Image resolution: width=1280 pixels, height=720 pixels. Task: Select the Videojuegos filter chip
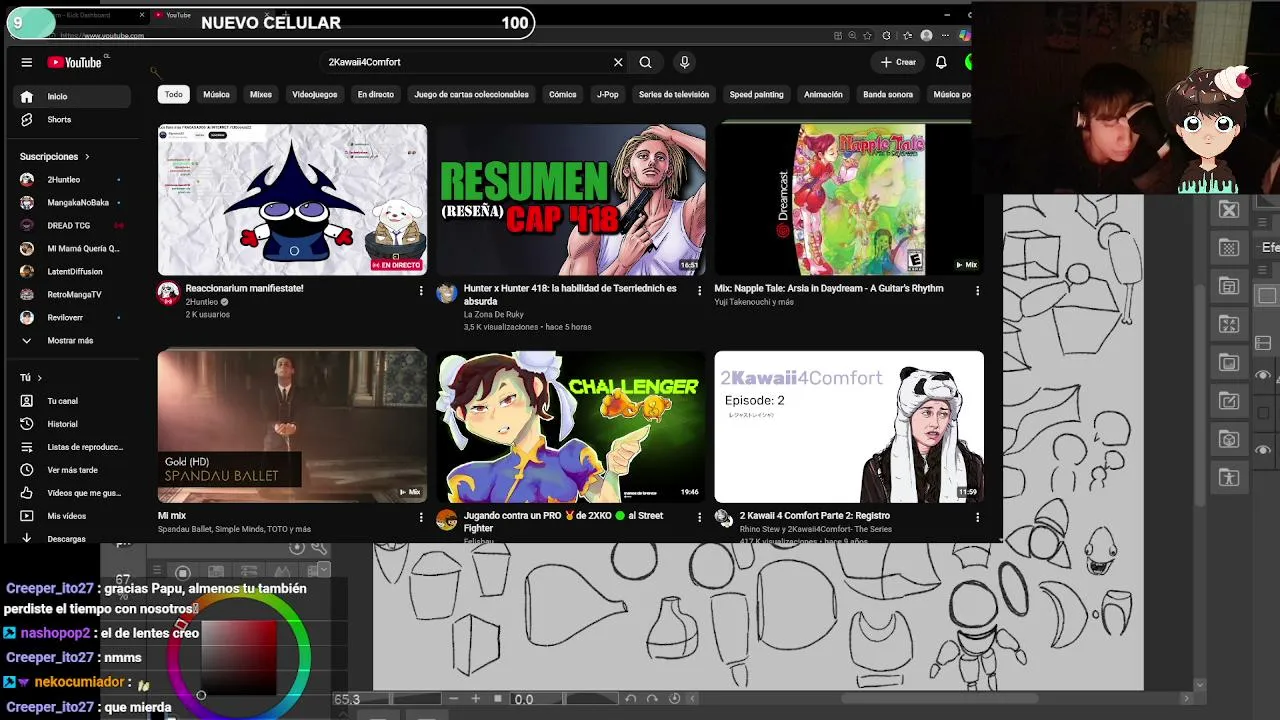point(315,94)
